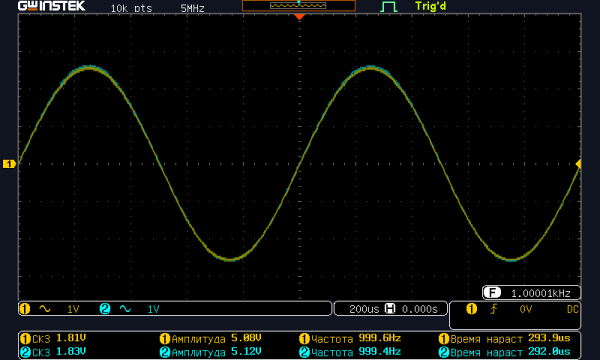Select the channel 1 yellow badge

tap(25, 309)
